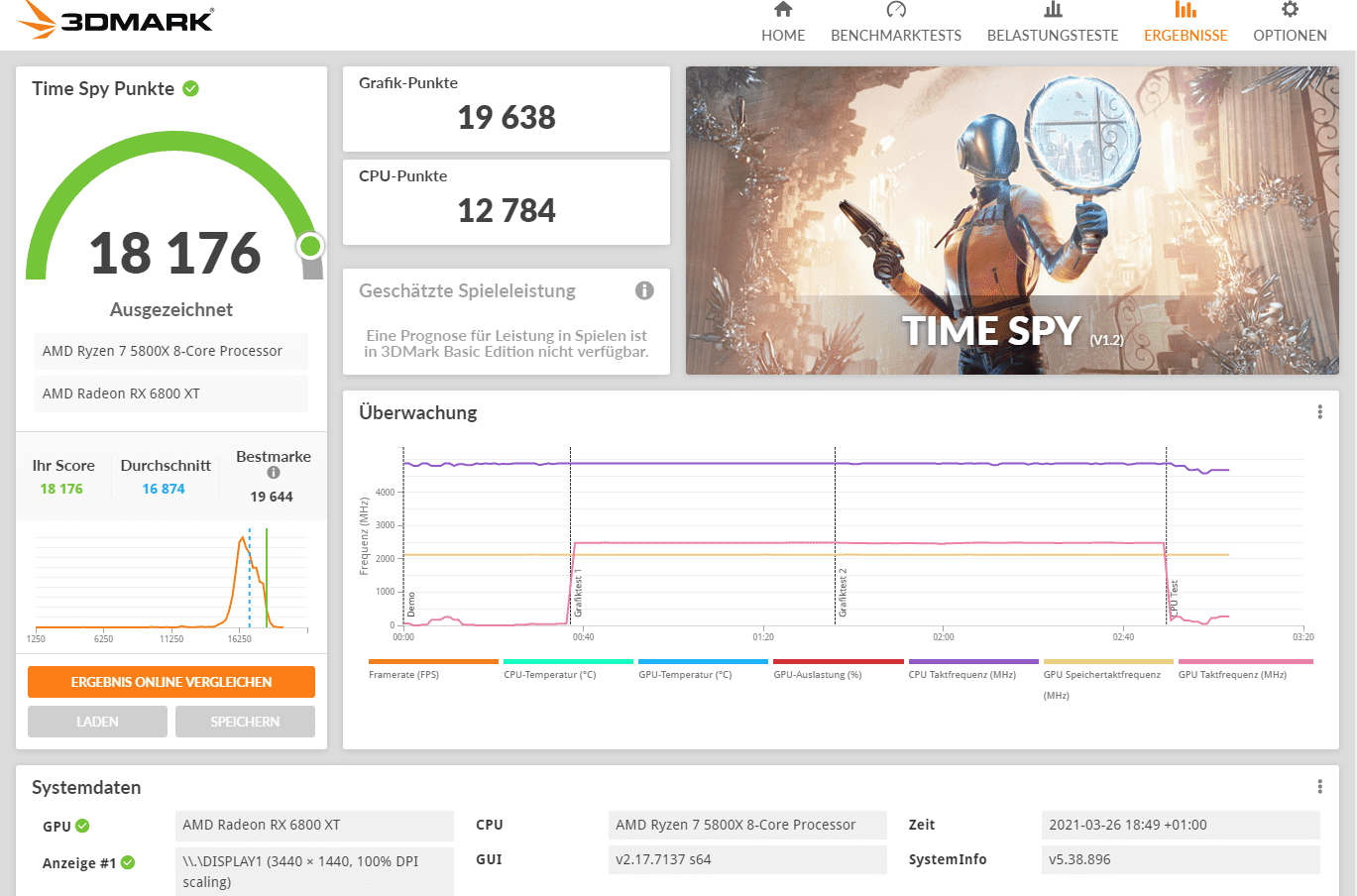Toggle Framerate (FPS) legend swatch

click(x=433, y=661)
